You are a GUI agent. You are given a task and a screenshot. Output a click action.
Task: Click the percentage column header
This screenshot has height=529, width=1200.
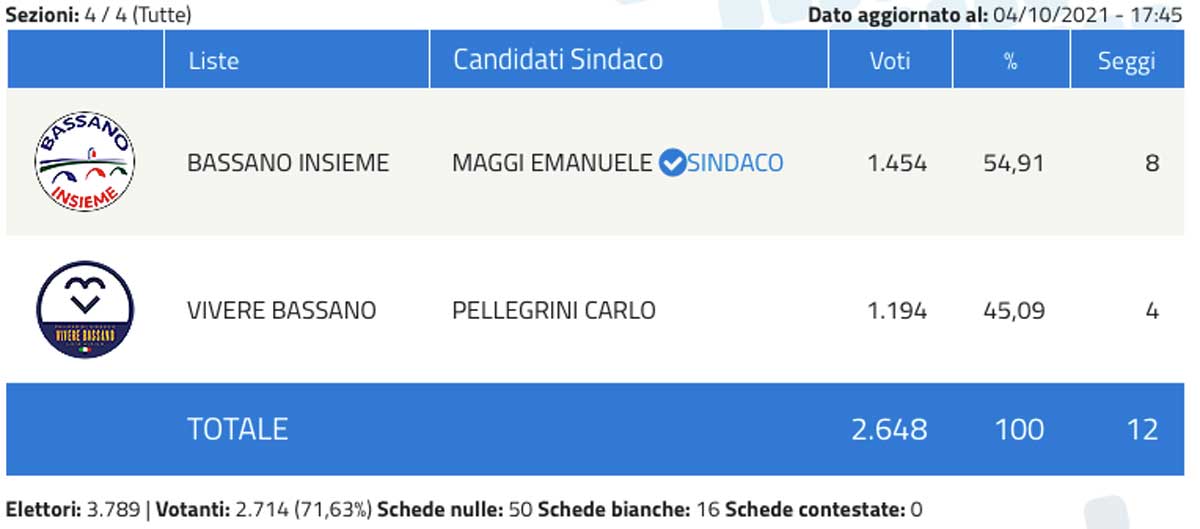pyautogui.click(x=1010, y=60)
